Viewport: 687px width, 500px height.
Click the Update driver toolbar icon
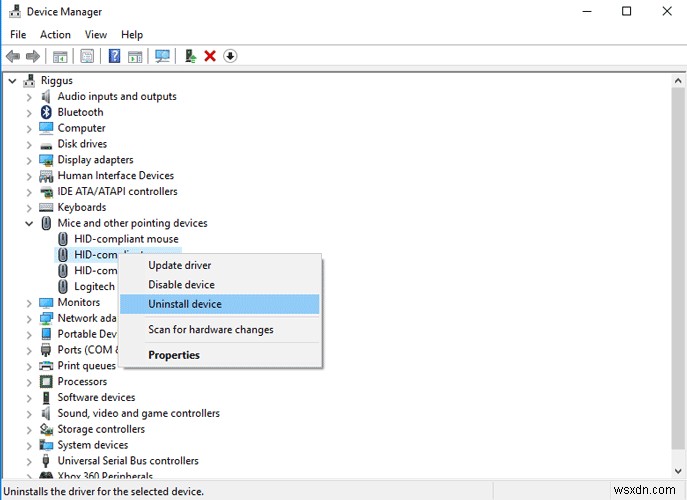pyautogui.click(x=190, y=56)
